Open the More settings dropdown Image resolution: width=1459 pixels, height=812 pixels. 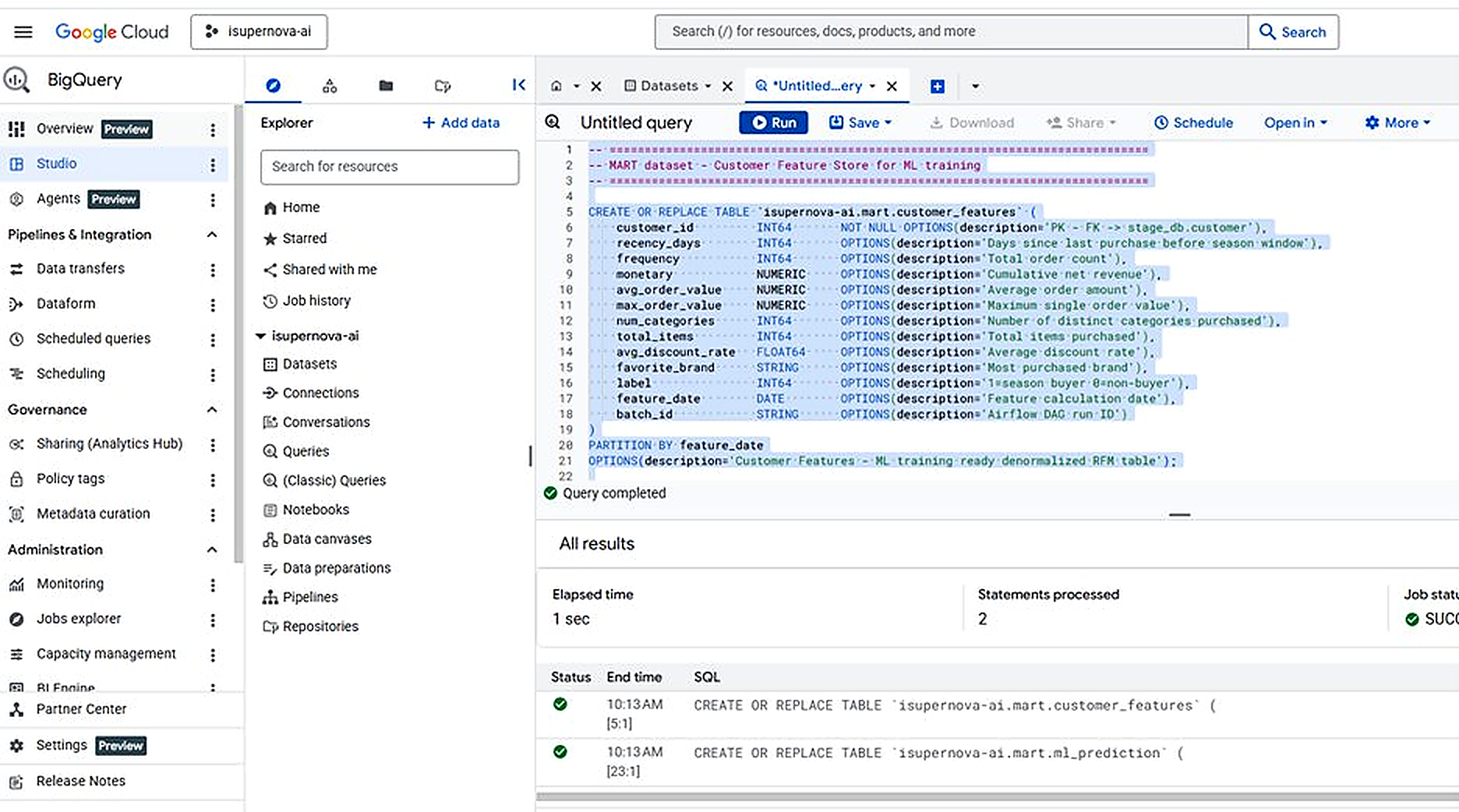(x=1397, y=123)
